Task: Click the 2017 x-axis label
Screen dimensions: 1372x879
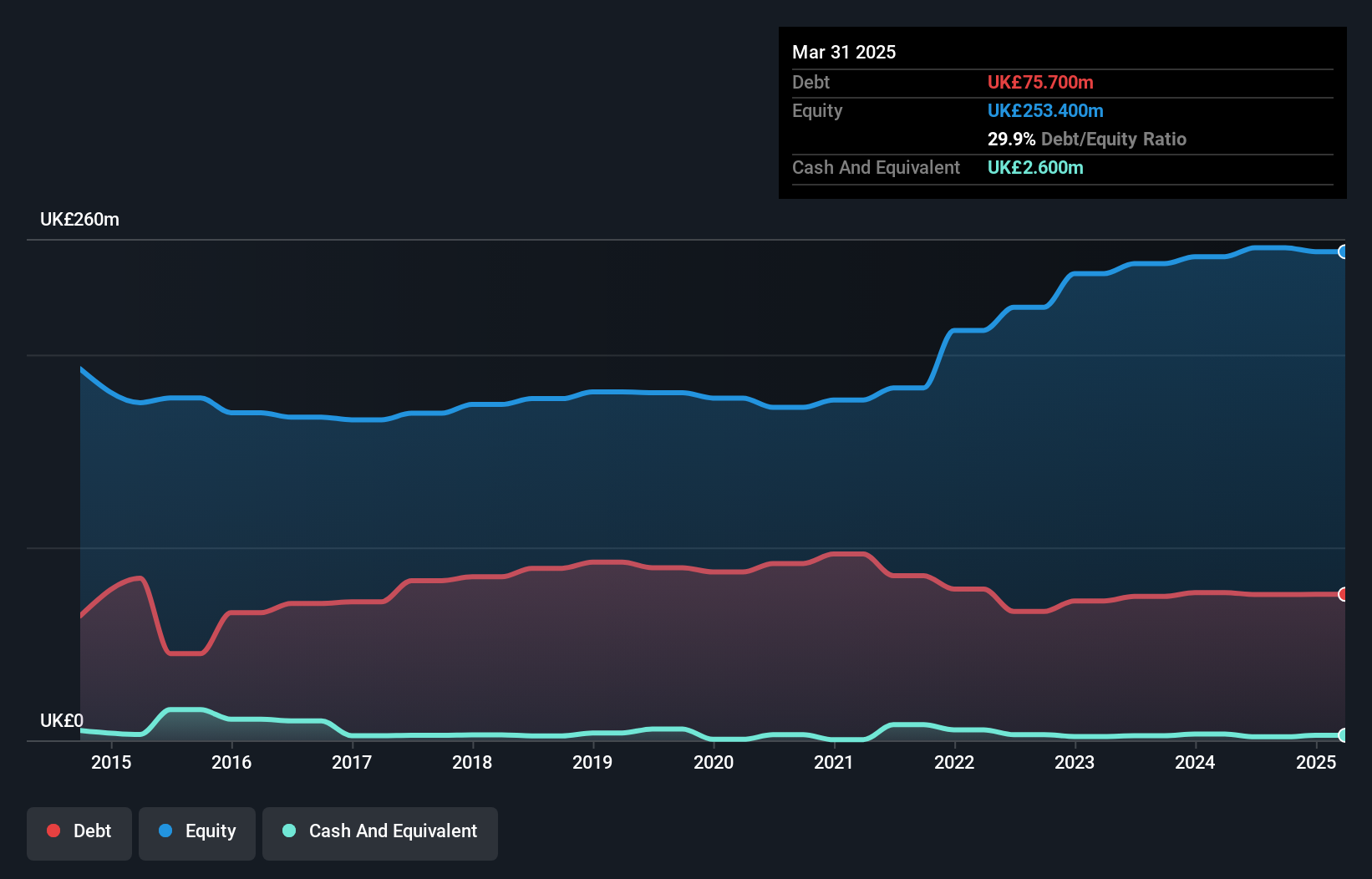Action: pos(352,762)
